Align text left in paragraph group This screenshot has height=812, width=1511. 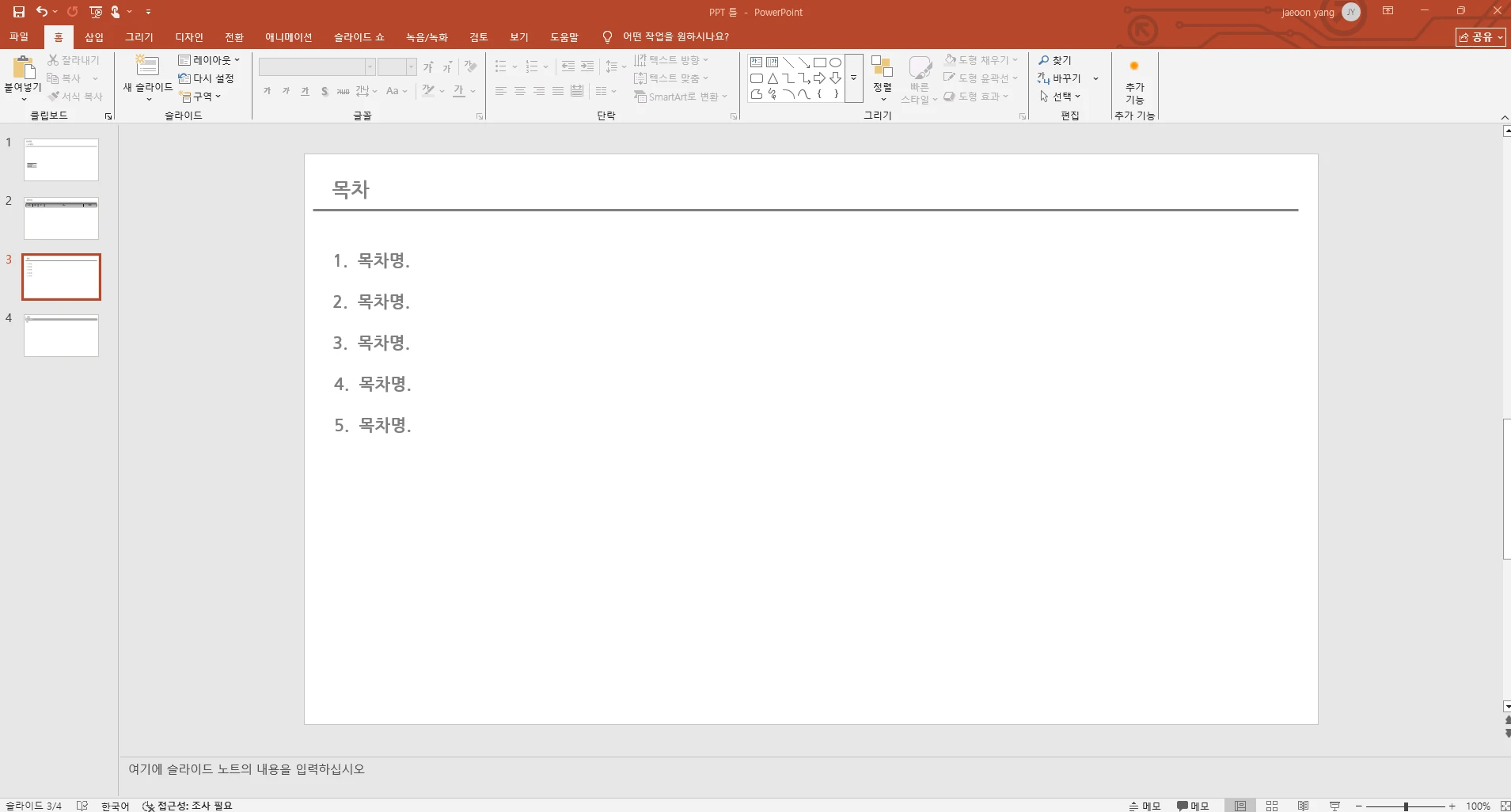501,91
